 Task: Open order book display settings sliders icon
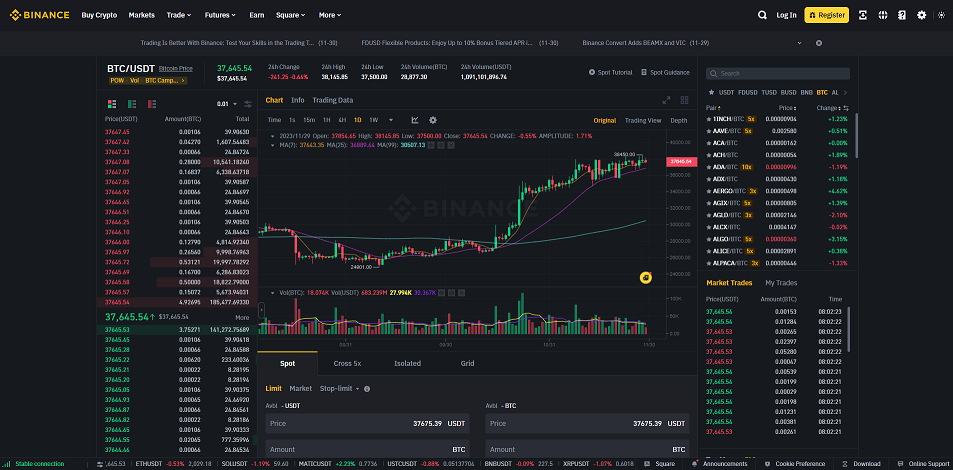[x=248, y=104]
